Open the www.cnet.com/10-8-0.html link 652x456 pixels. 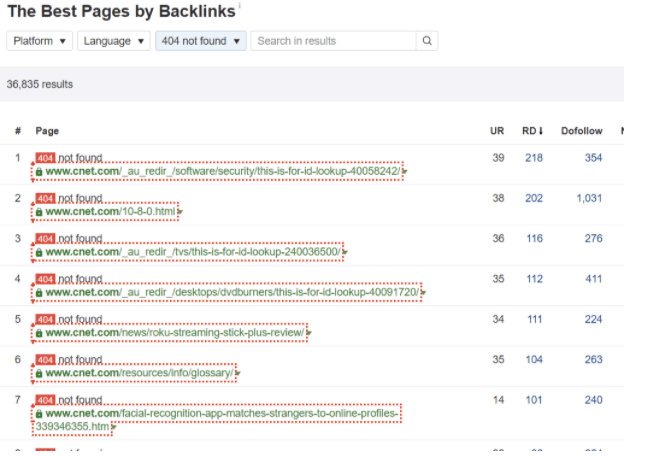tap(110, 212)
